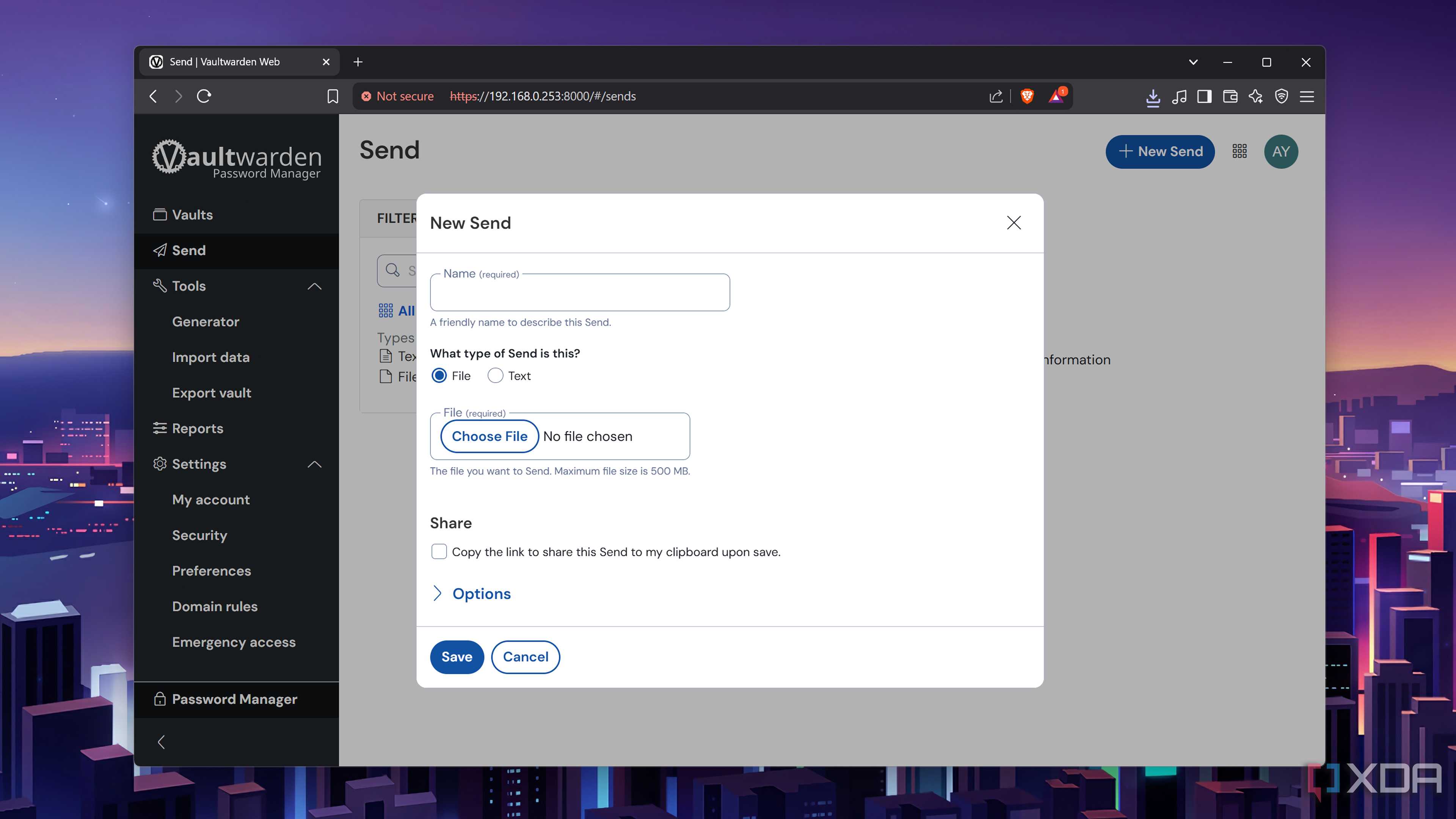Image resolution: width=1456 pixels, height=819 pixels.
Task: Click the bookmark icon
Action: pyautogui.click(x=333, y=97)
